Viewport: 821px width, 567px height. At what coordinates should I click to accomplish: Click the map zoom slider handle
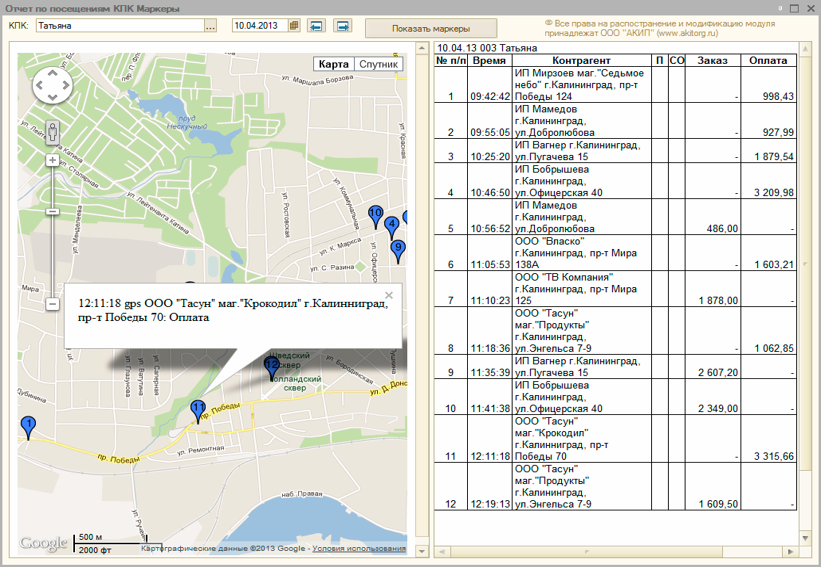(x=52, y=212)
